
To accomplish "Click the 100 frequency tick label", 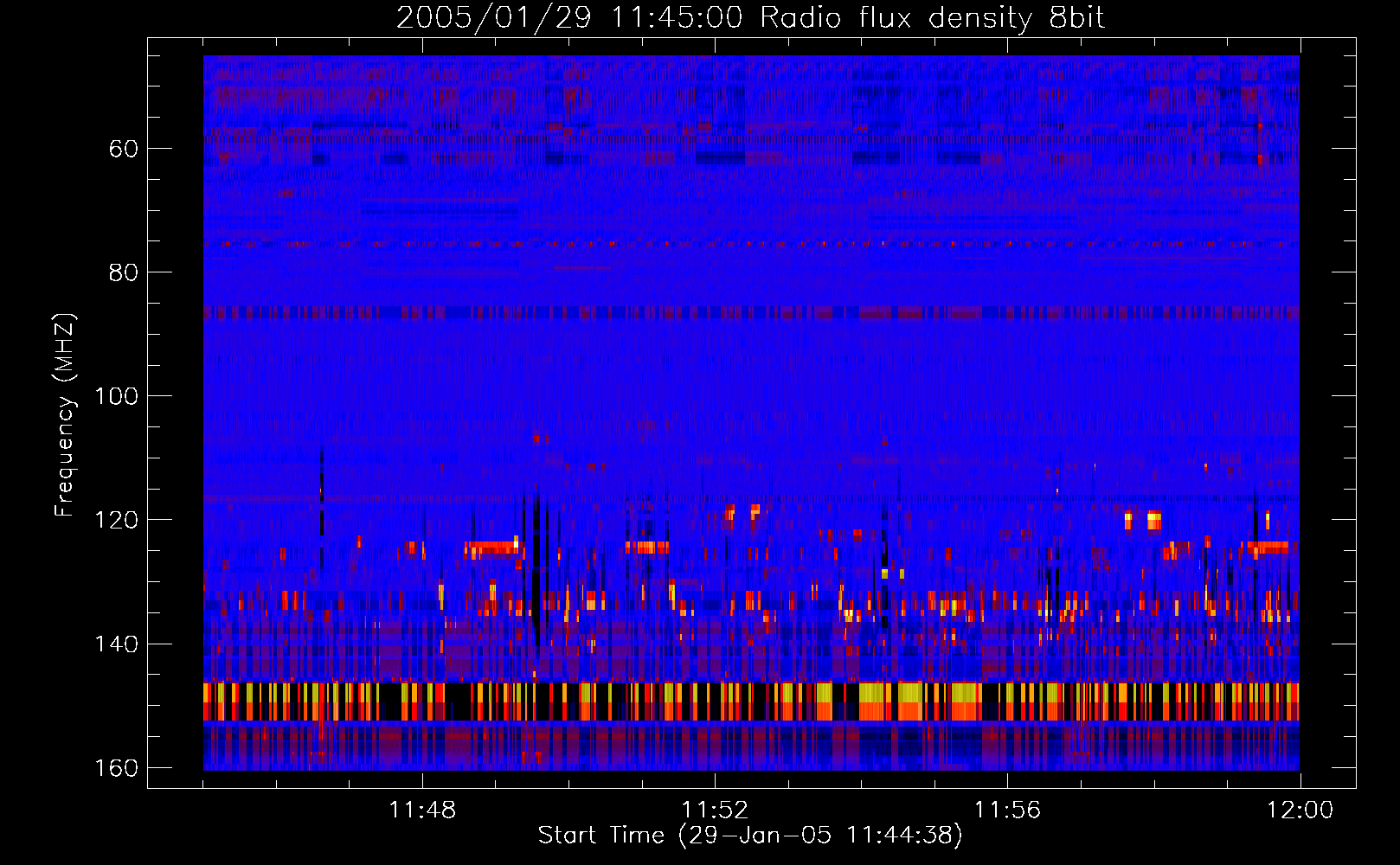I will click(x=116, y=396).
